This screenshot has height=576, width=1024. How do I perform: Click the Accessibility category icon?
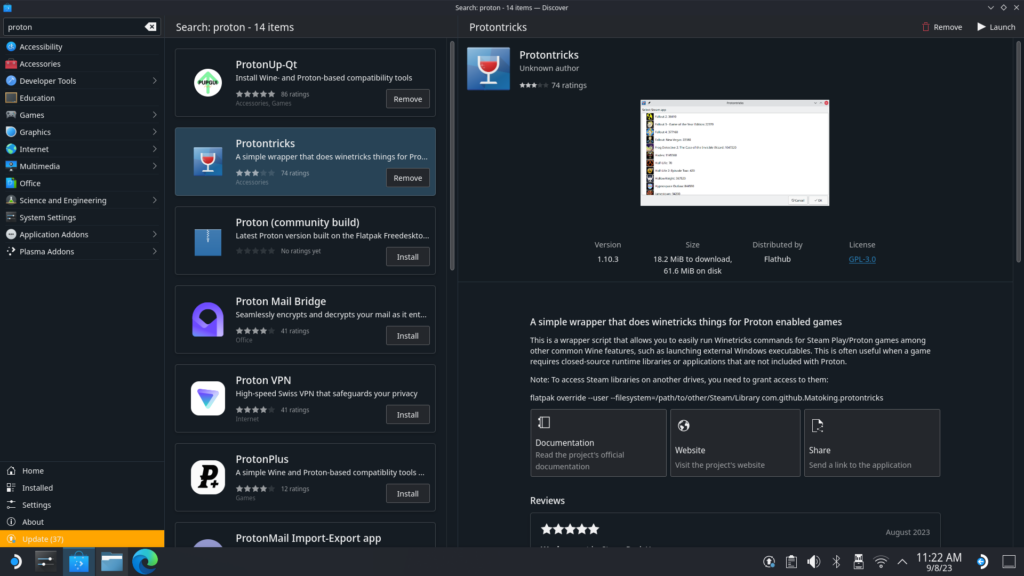(x=11, y=46)
